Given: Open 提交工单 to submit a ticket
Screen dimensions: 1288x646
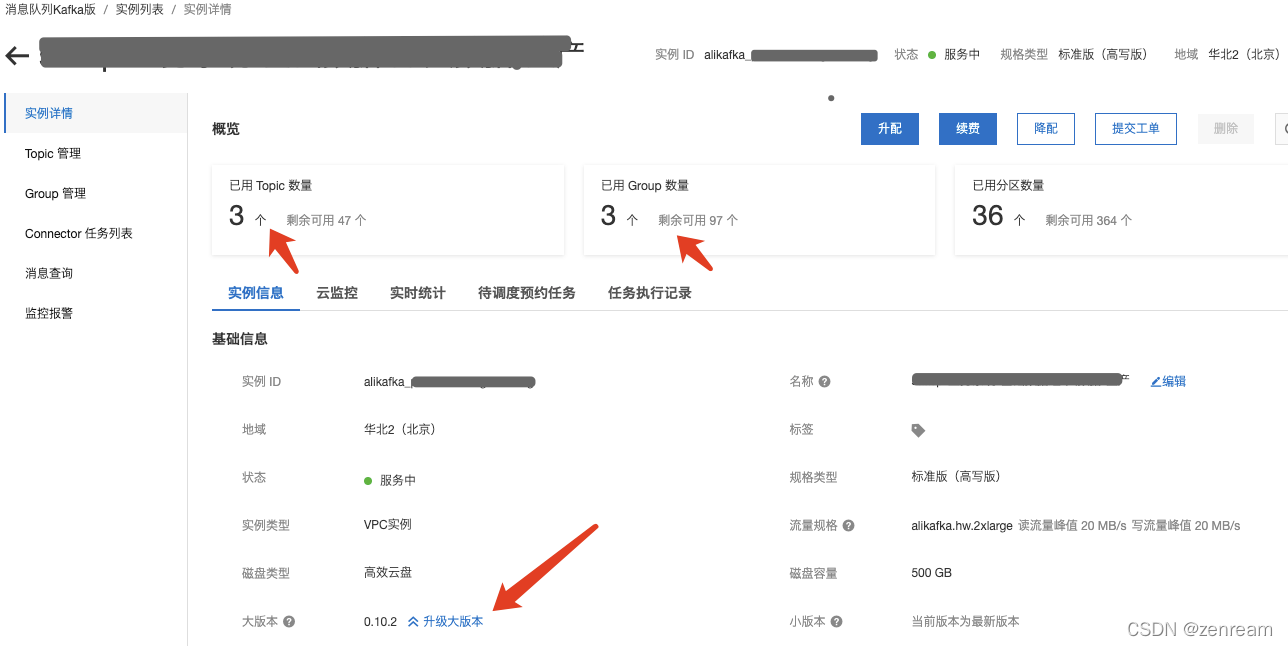Looking at the screenshot, I should click(x=1135, y=128).
